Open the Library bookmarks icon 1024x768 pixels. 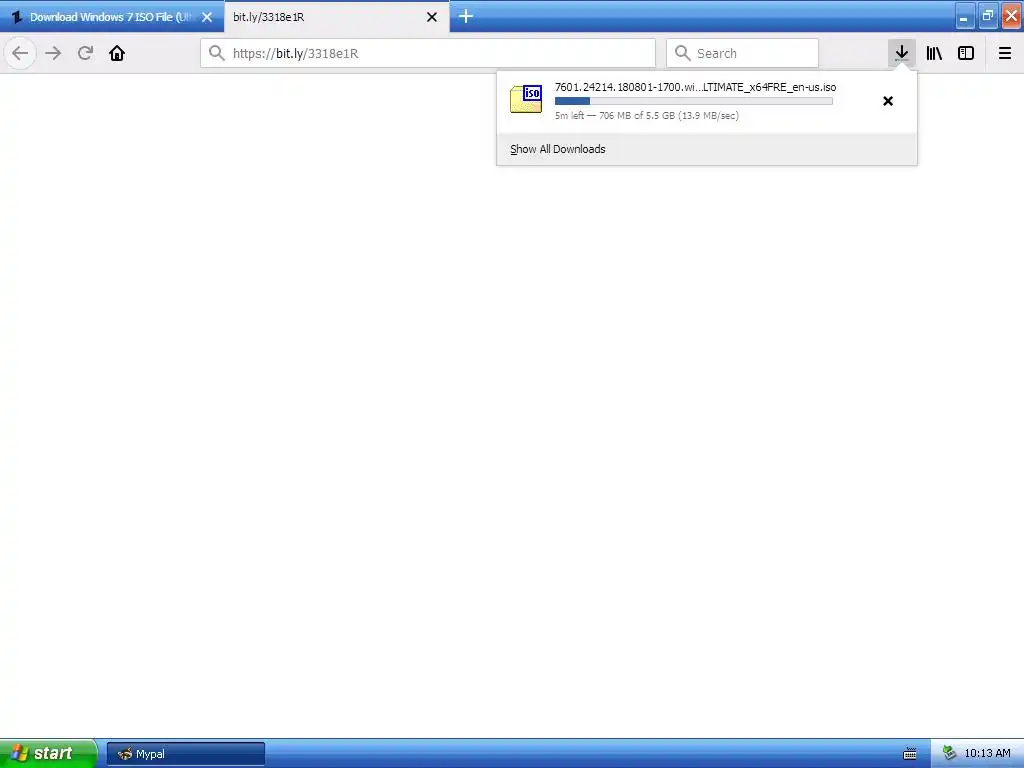(x=934, y=53)
